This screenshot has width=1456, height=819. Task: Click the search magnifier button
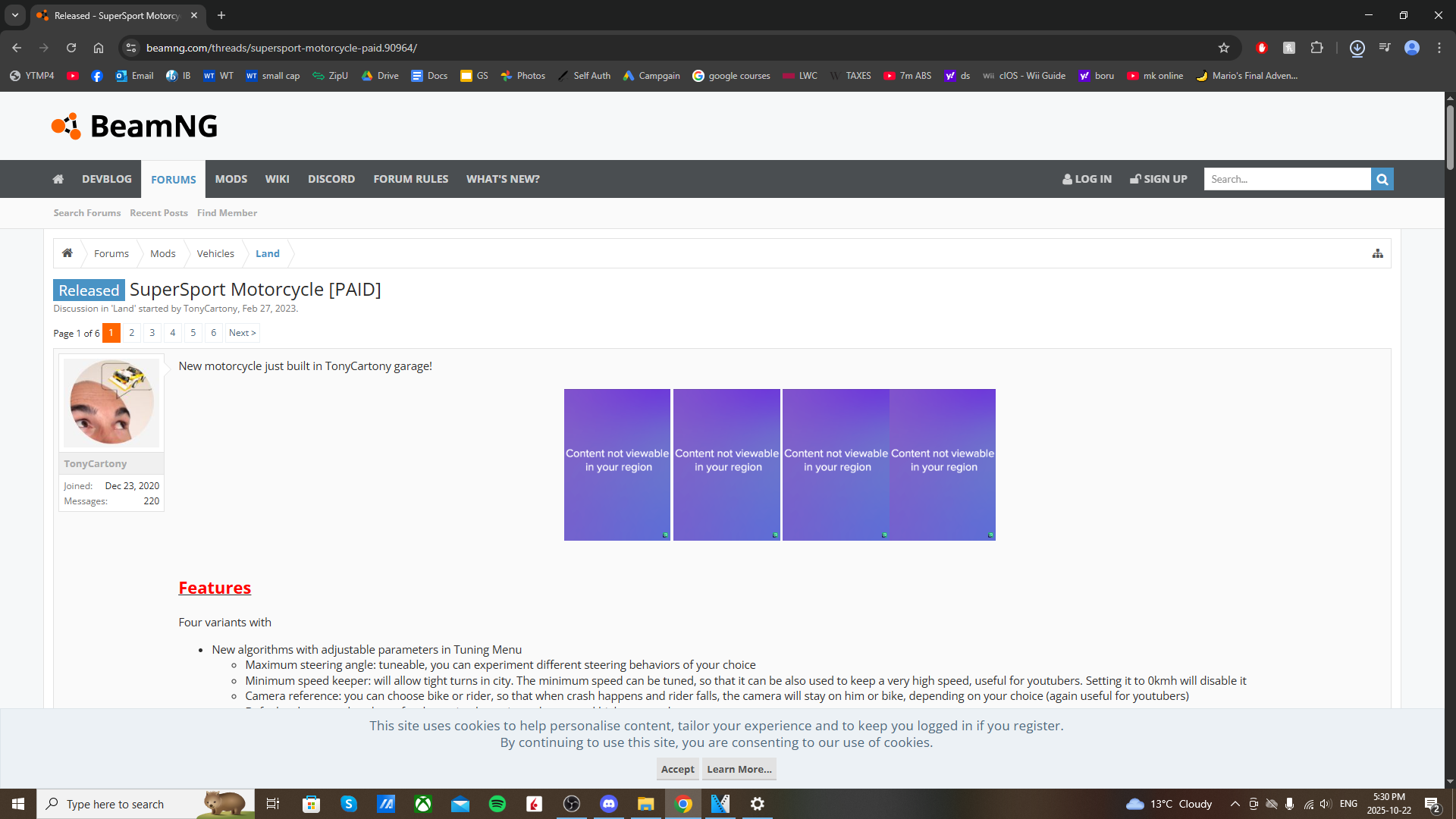[1382, 179]
